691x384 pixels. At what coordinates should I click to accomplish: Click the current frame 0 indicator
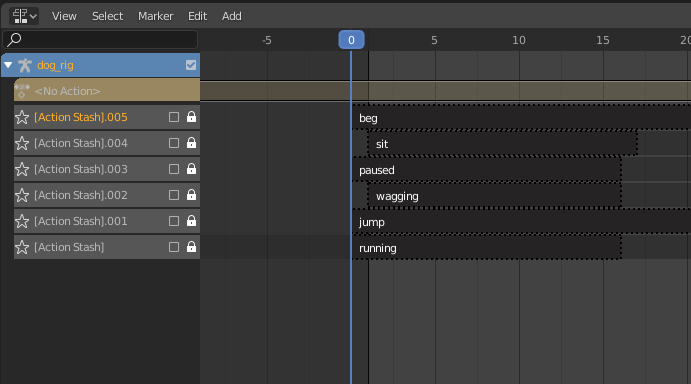tap(351, 40)
